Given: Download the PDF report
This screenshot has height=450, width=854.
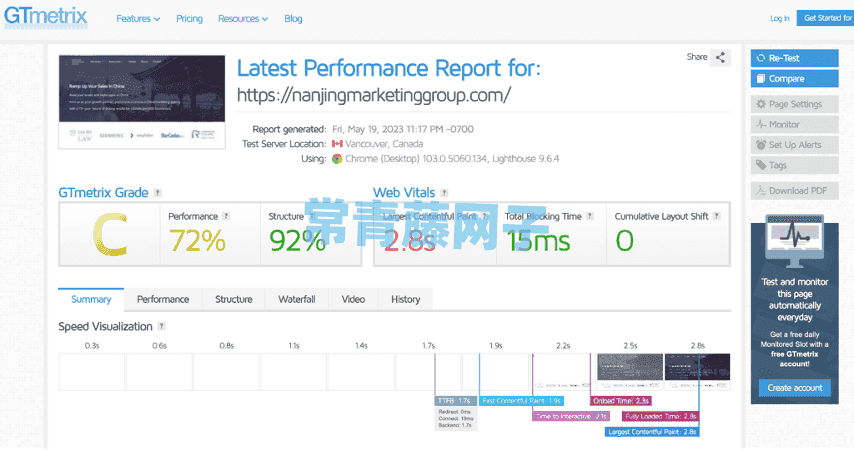Looking at the screenshot, I should click(x=795, y=191).
